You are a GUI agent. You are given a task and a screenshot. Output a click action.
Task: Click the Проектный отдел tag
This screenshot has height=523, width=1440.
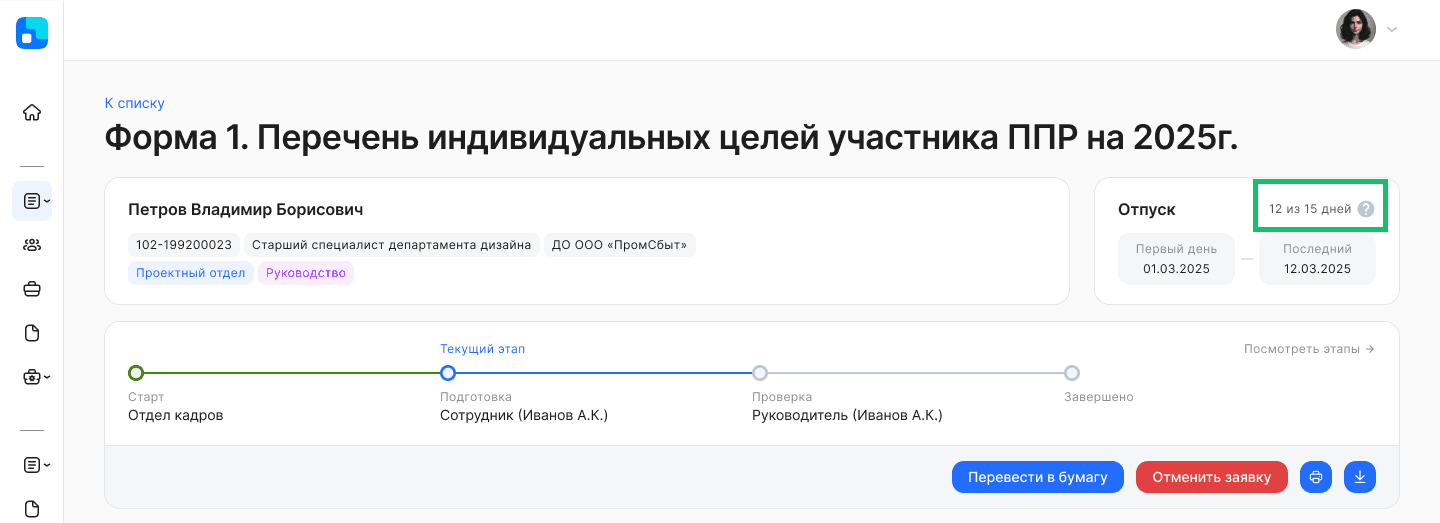[191, 273]
